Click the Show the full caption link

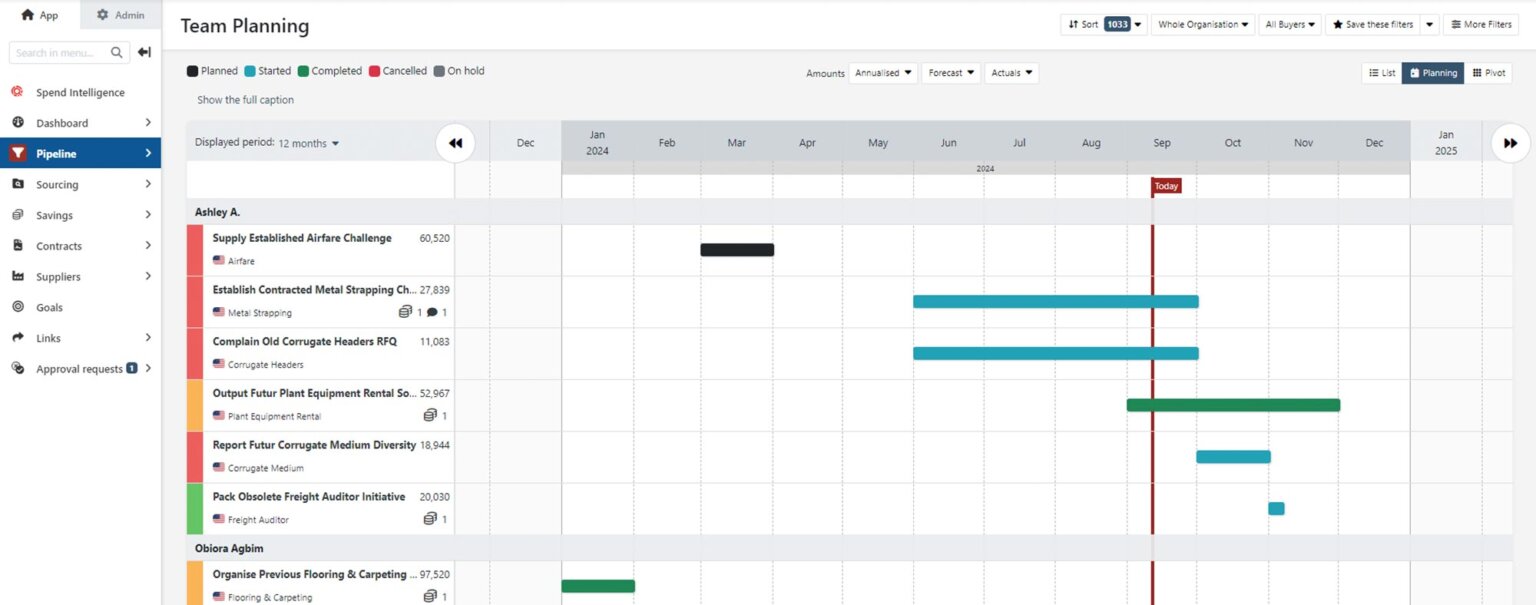tap(245, 99)
